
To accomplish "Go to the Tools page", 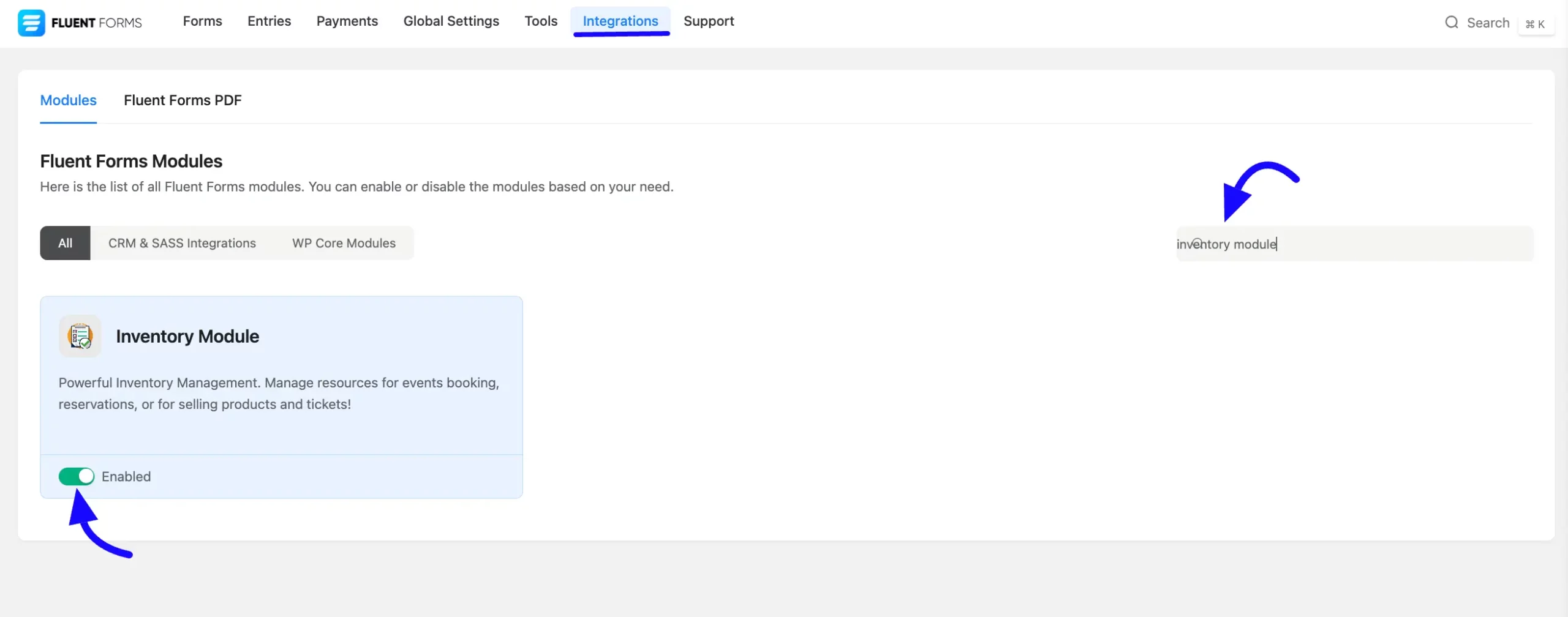I will coord(541,21).
